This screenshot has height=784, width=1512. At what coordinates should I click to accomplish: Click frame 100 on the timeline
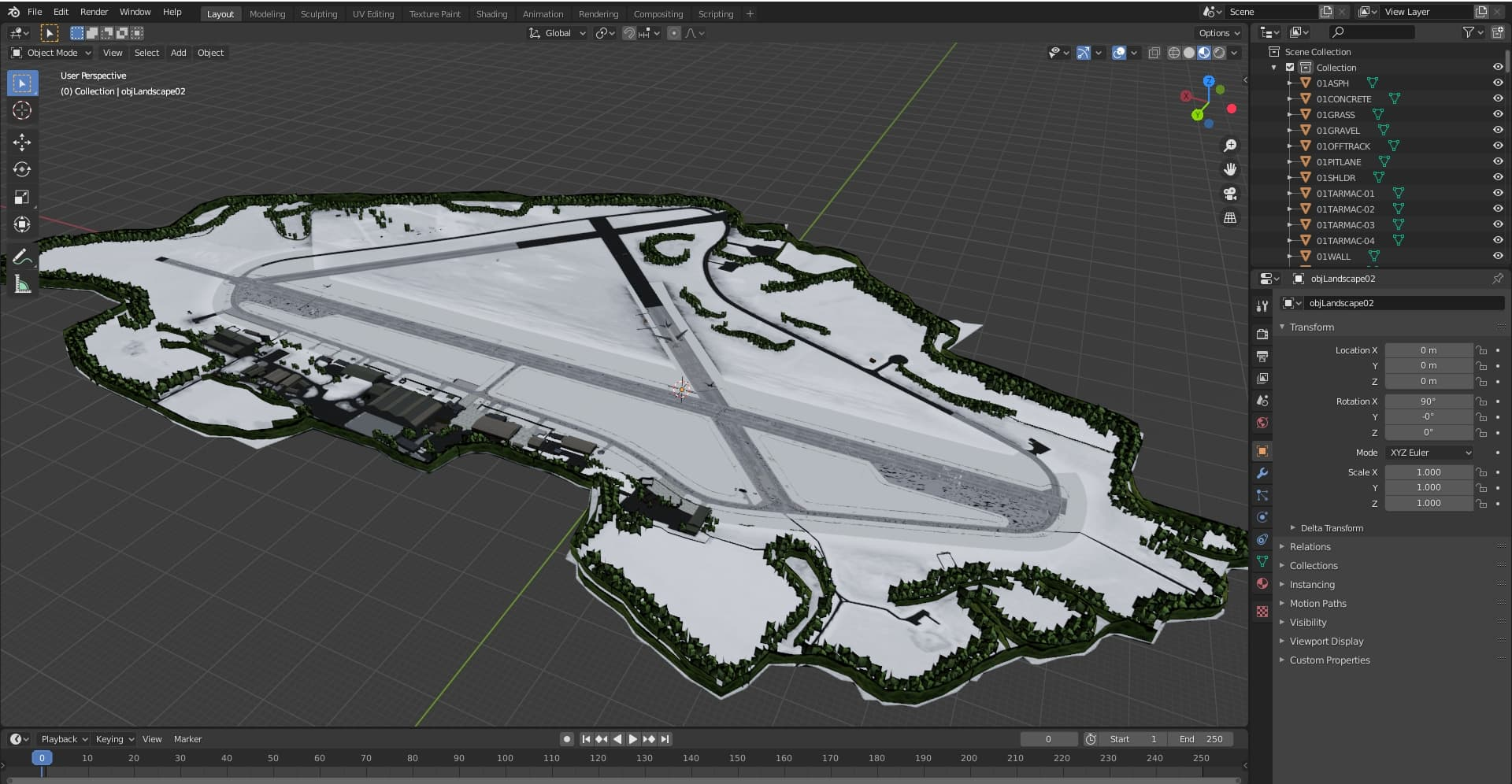[505, 758]
